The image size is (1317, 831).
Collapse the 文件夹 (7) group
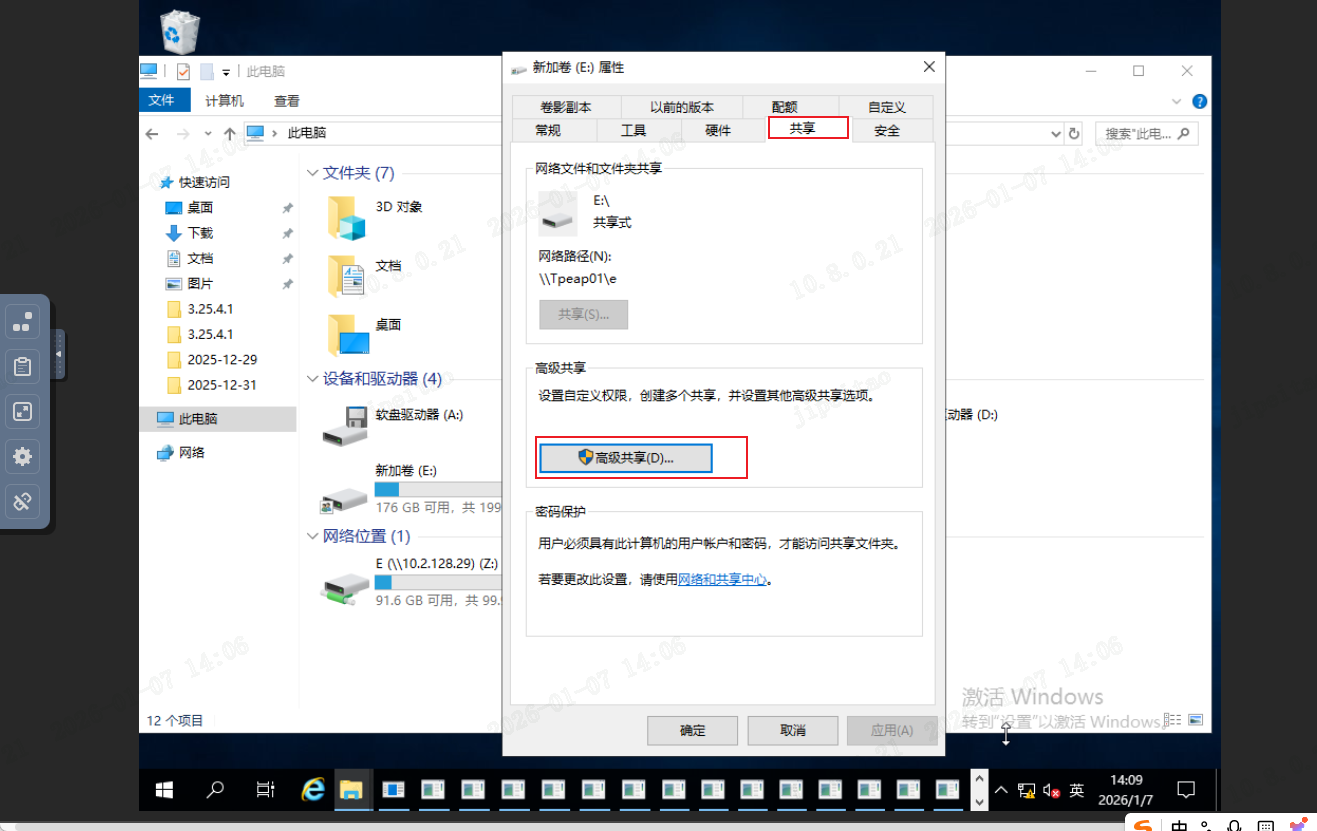[312, 173]
